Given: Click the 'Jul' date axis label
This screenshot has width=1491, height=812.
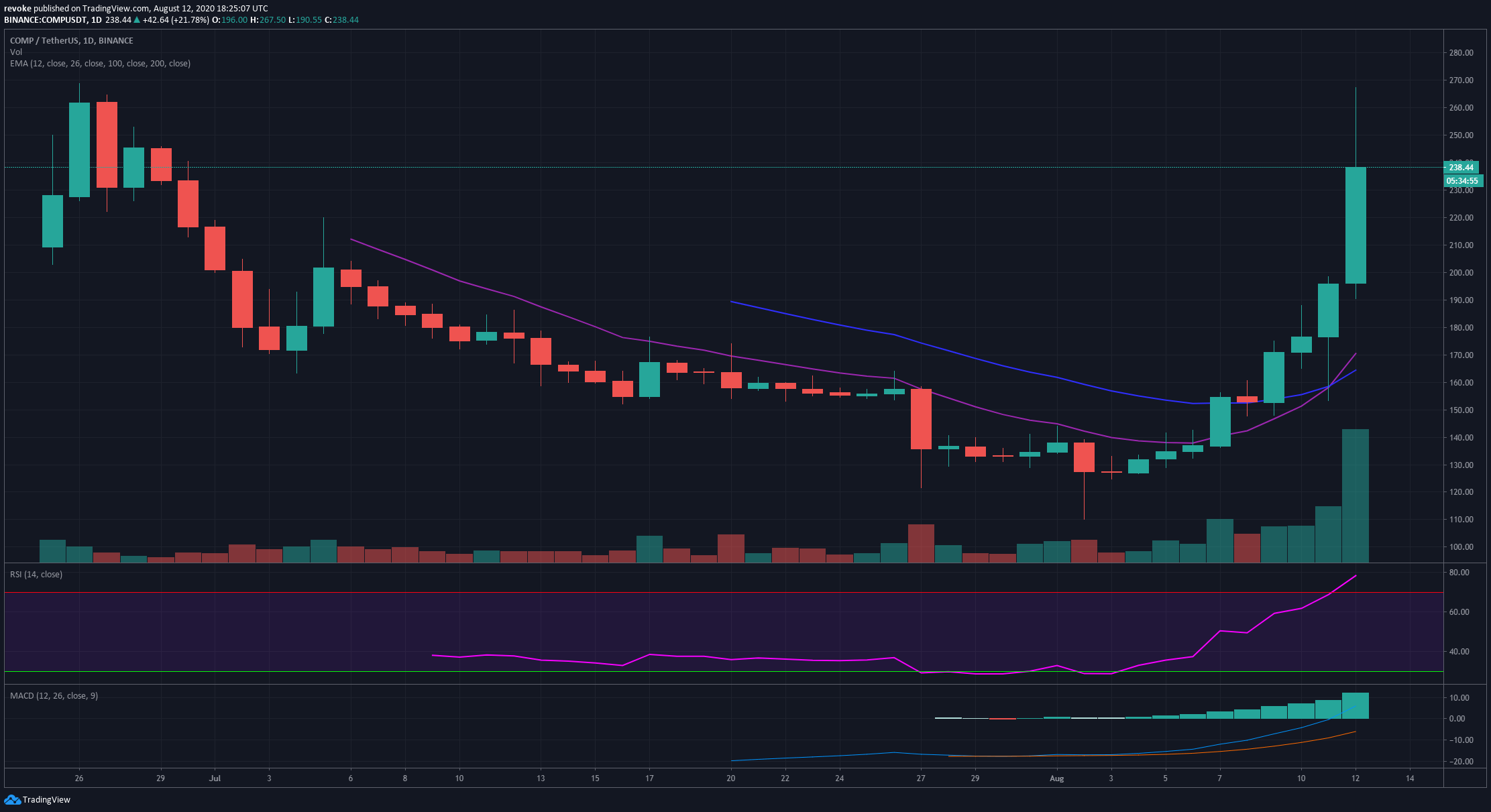Looking at the screenshot, I should 215,778.
